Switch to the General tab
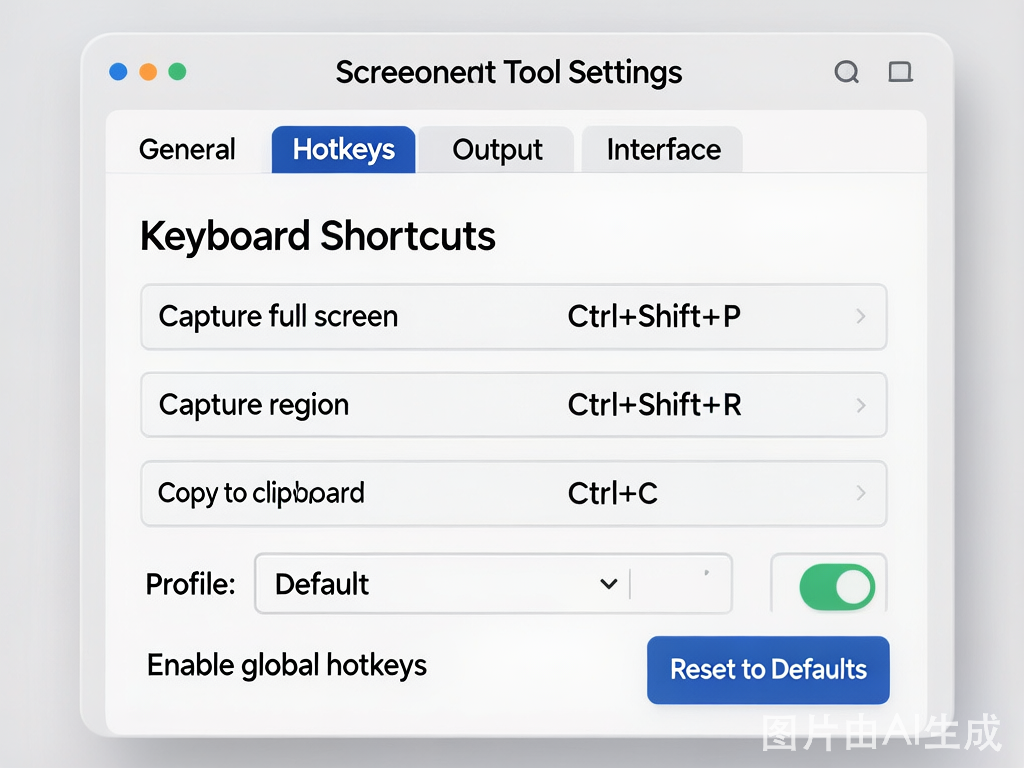This screenshot has height=768, width=1024. [187, 150]
